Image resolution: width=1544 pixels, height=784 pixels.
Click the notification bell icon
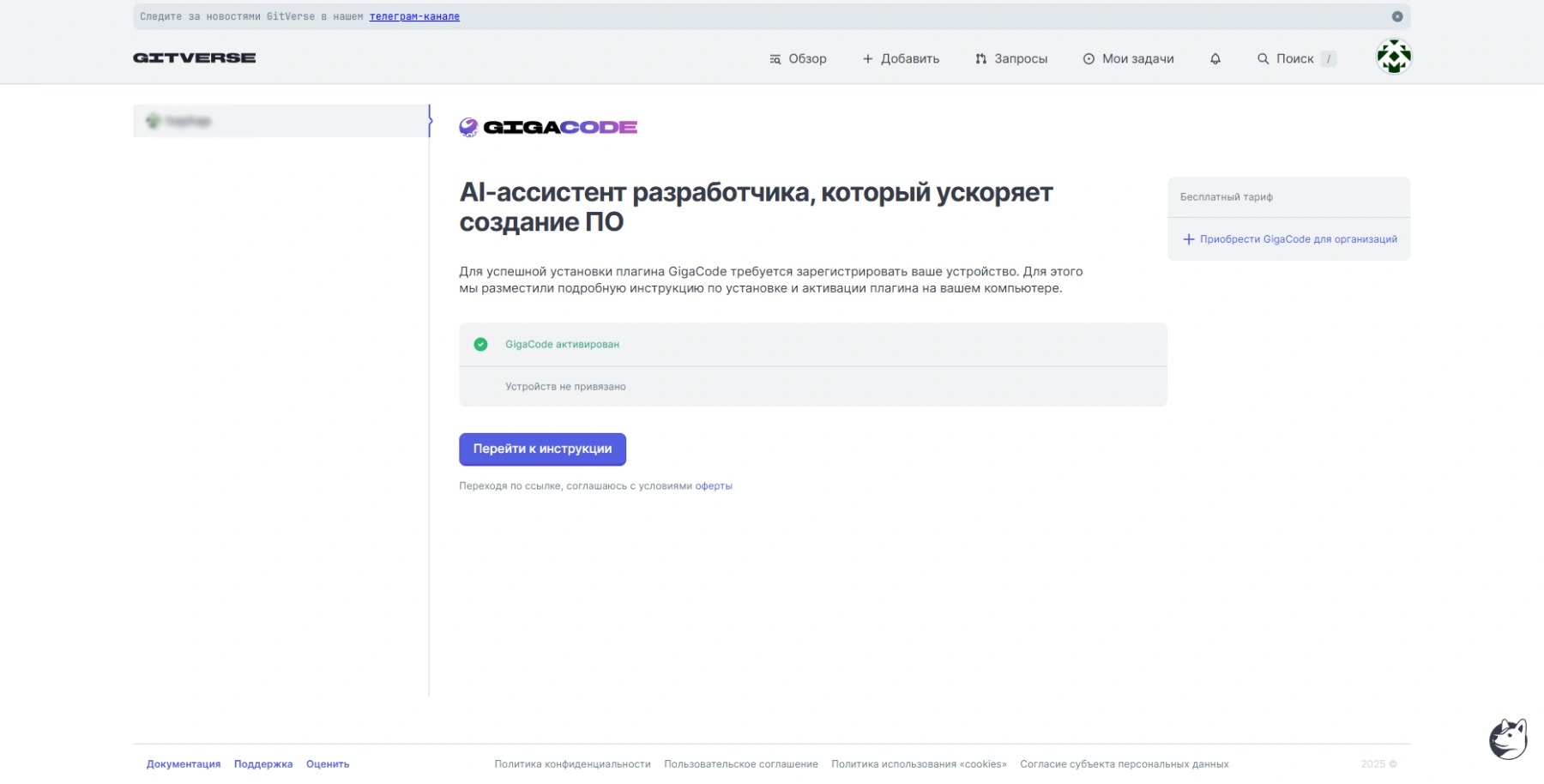click(x=1215, y=59)
